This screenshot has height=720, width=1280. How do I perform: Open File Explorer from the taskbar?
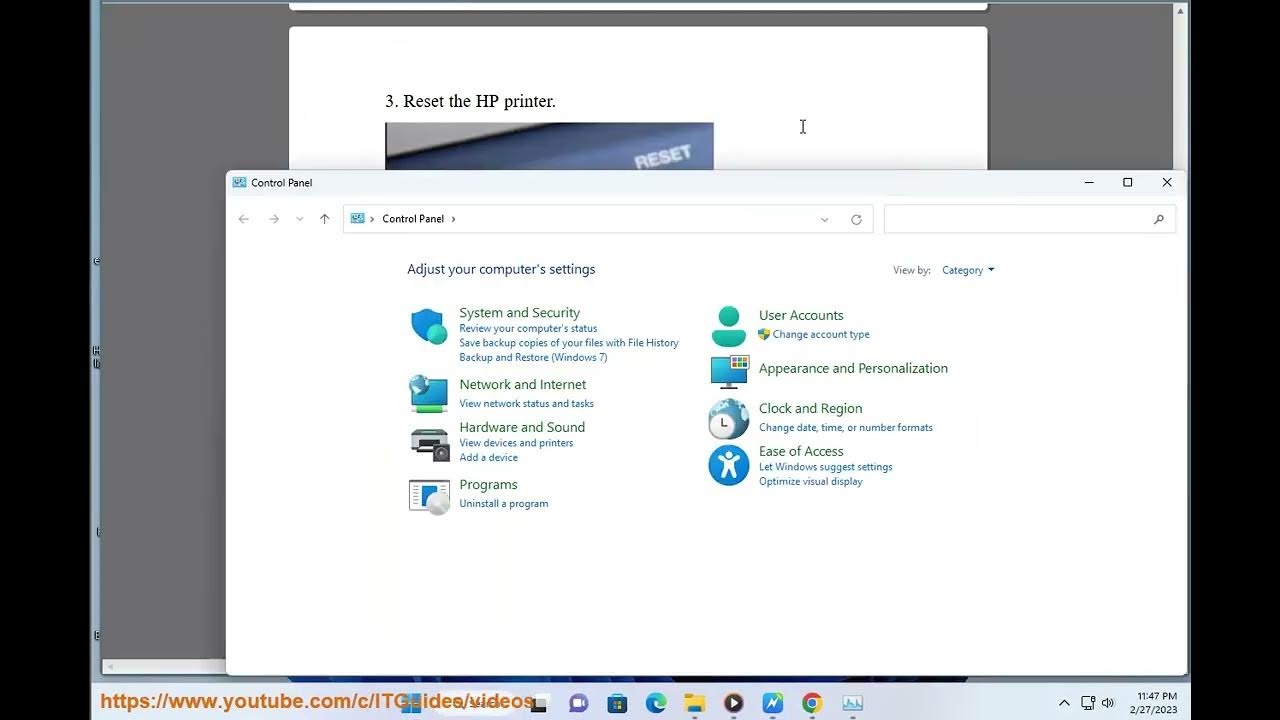[x=695, y=703]
